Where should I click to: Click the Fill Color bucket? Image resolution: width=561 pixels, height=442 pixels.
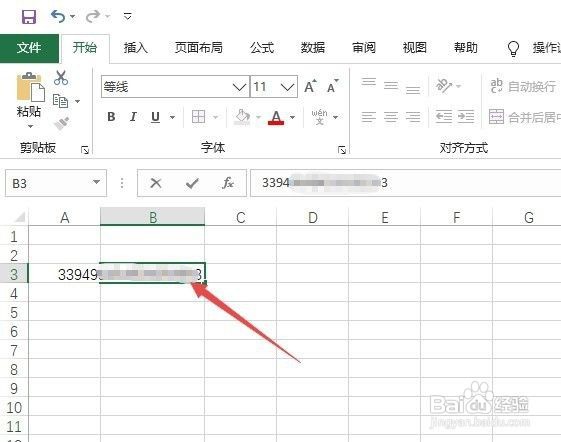tap(242, 117)
